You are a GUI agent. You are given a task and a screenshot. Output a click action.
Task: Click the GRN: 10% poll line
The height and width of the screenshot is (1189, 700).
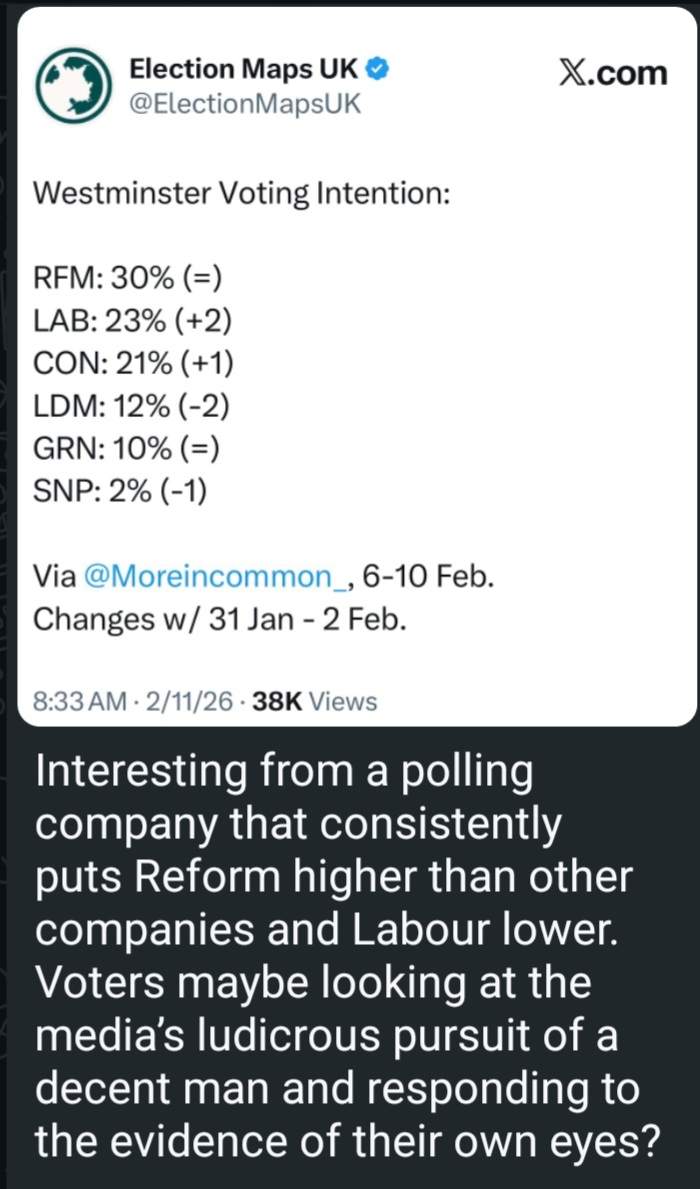pyautogui.click(x=126, y=449)
